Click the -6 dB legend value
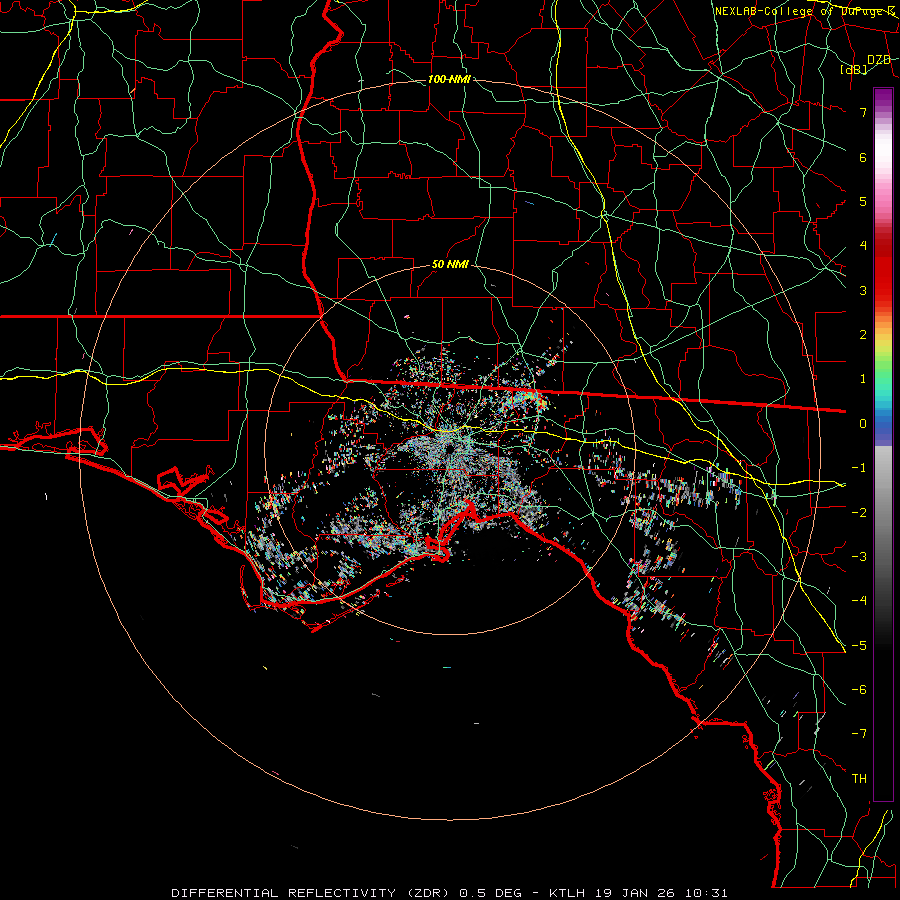 [859, 689]
